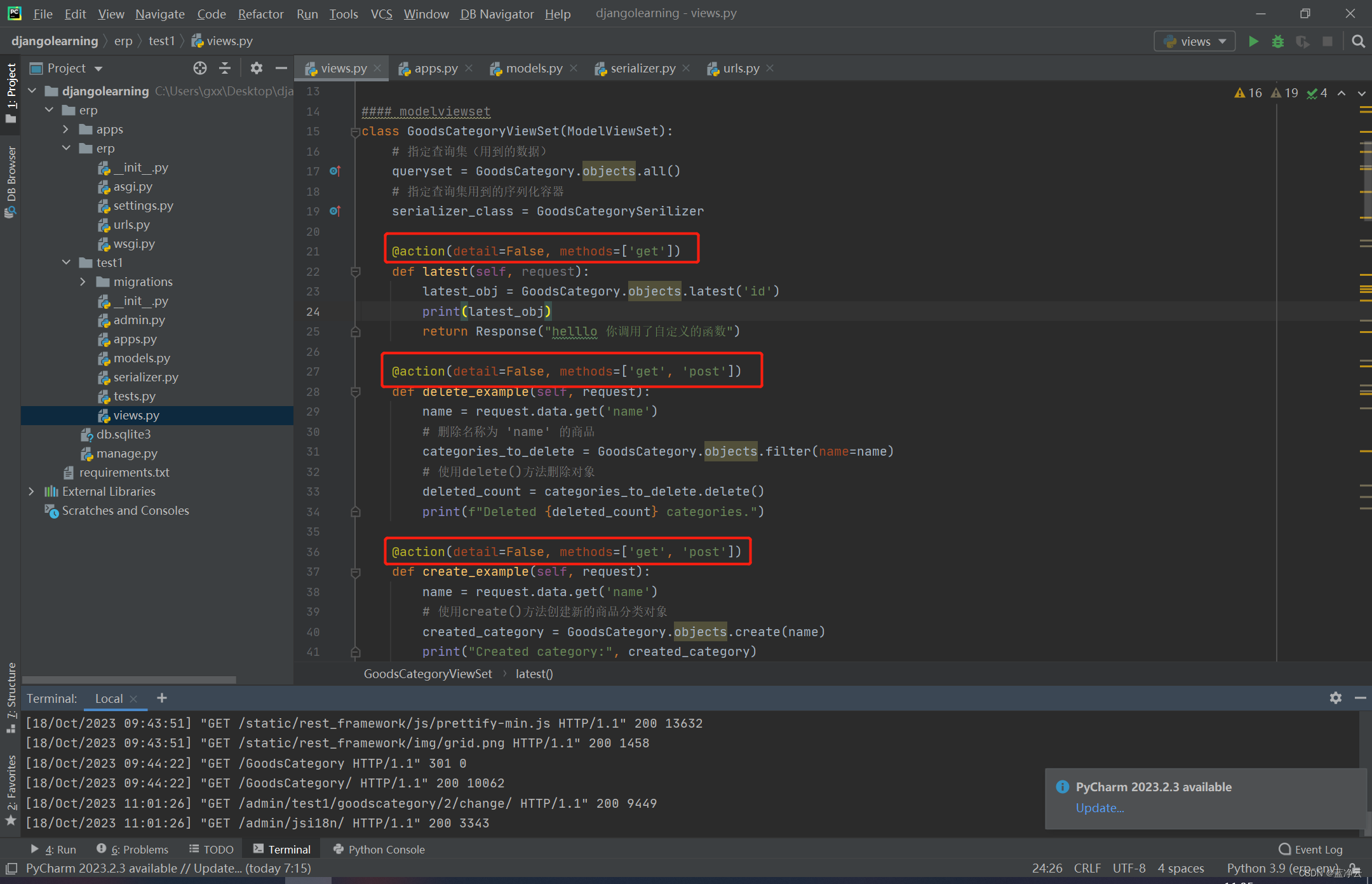Image resolution: width=1372 pixels, height=884 pixels.
Task: Expand the migrations folder
Action: 83,282
